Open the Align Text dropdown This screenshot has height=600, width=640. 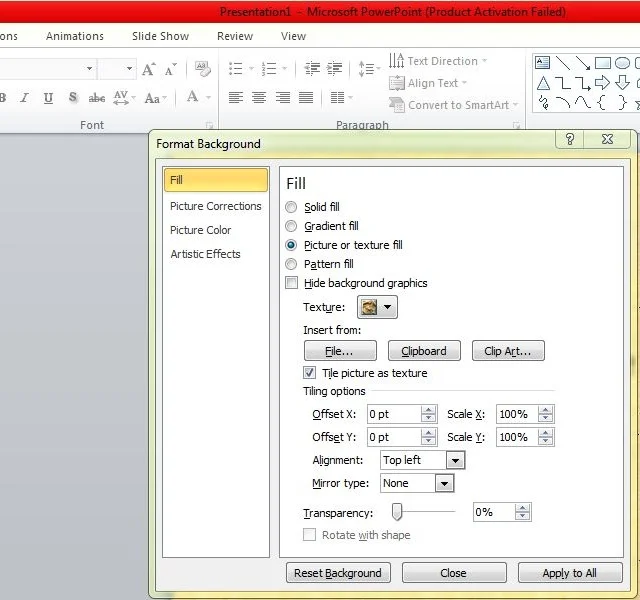pos(428,83)
